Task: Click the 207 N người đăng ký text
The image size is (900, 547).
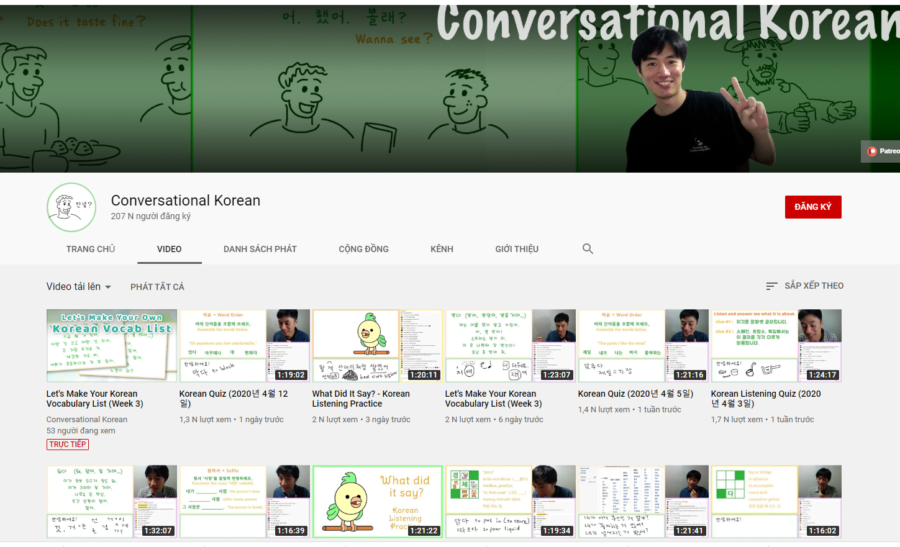Action: [150, 216]
